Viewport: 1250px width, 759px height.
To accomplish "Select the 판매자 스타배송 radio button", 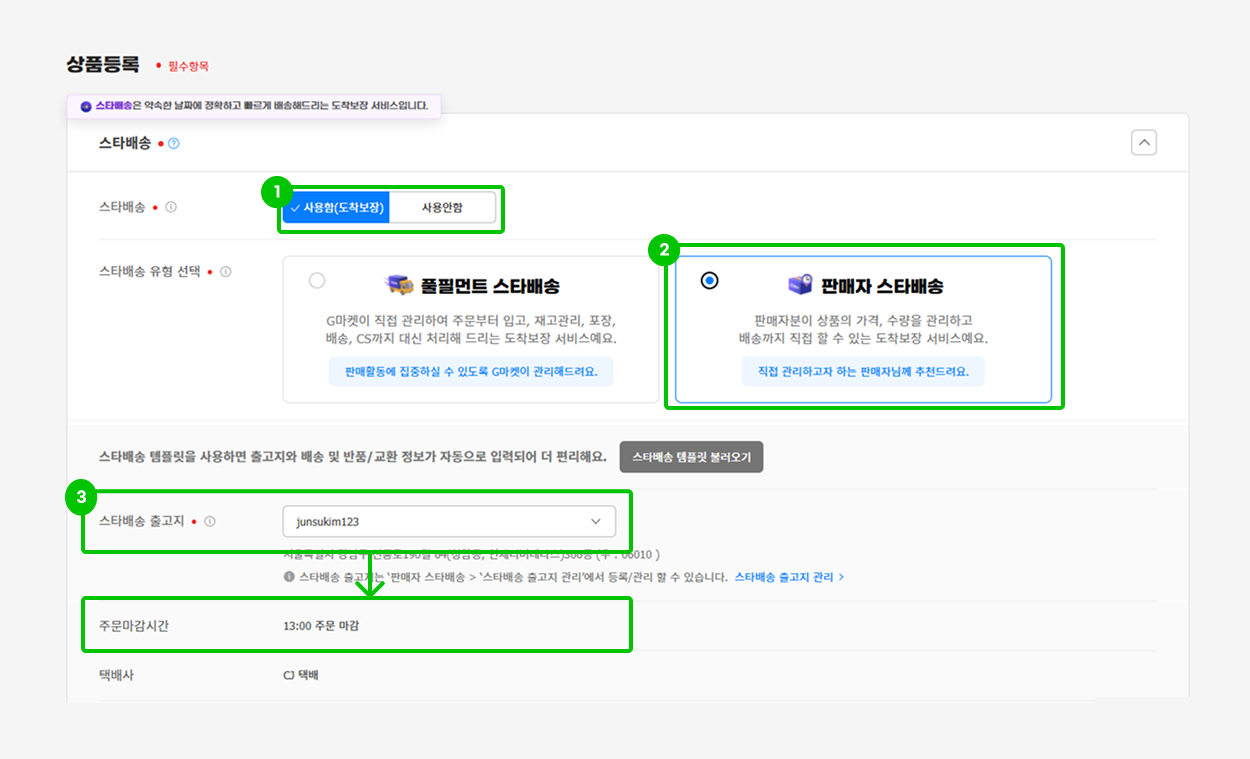I will pos(710,281).
